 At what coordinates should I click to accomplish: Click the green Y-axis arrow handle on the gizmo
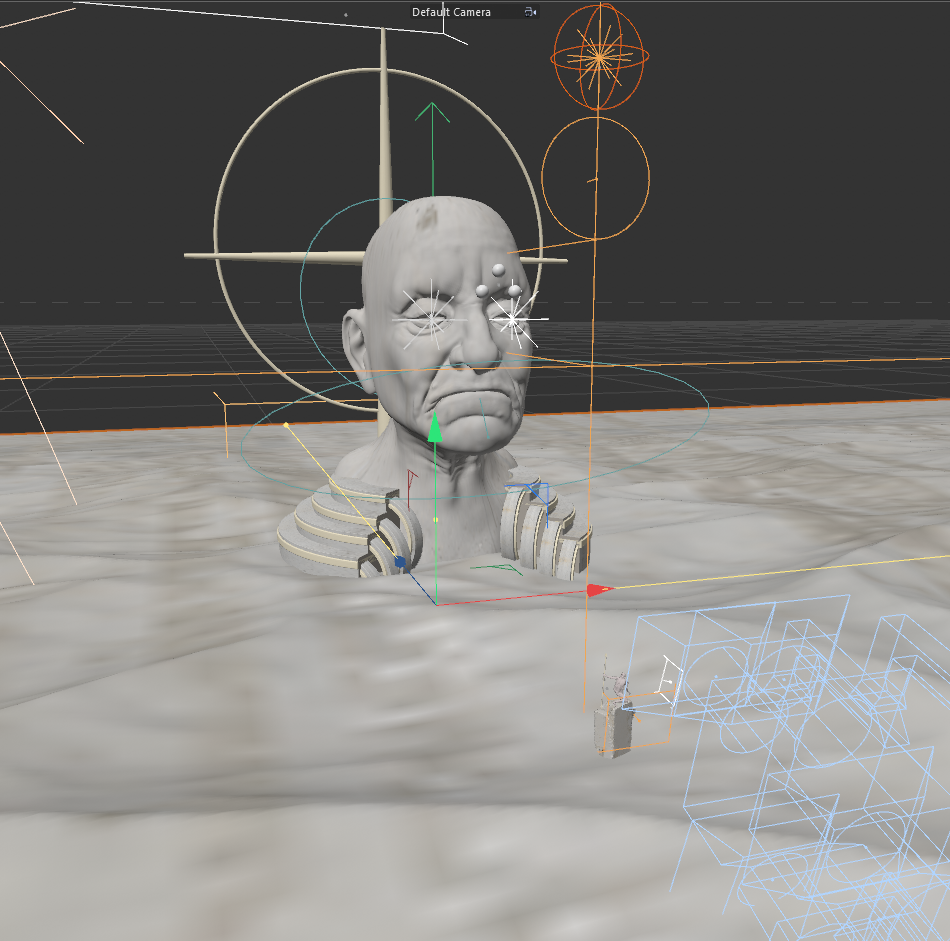tap(434, 427)
